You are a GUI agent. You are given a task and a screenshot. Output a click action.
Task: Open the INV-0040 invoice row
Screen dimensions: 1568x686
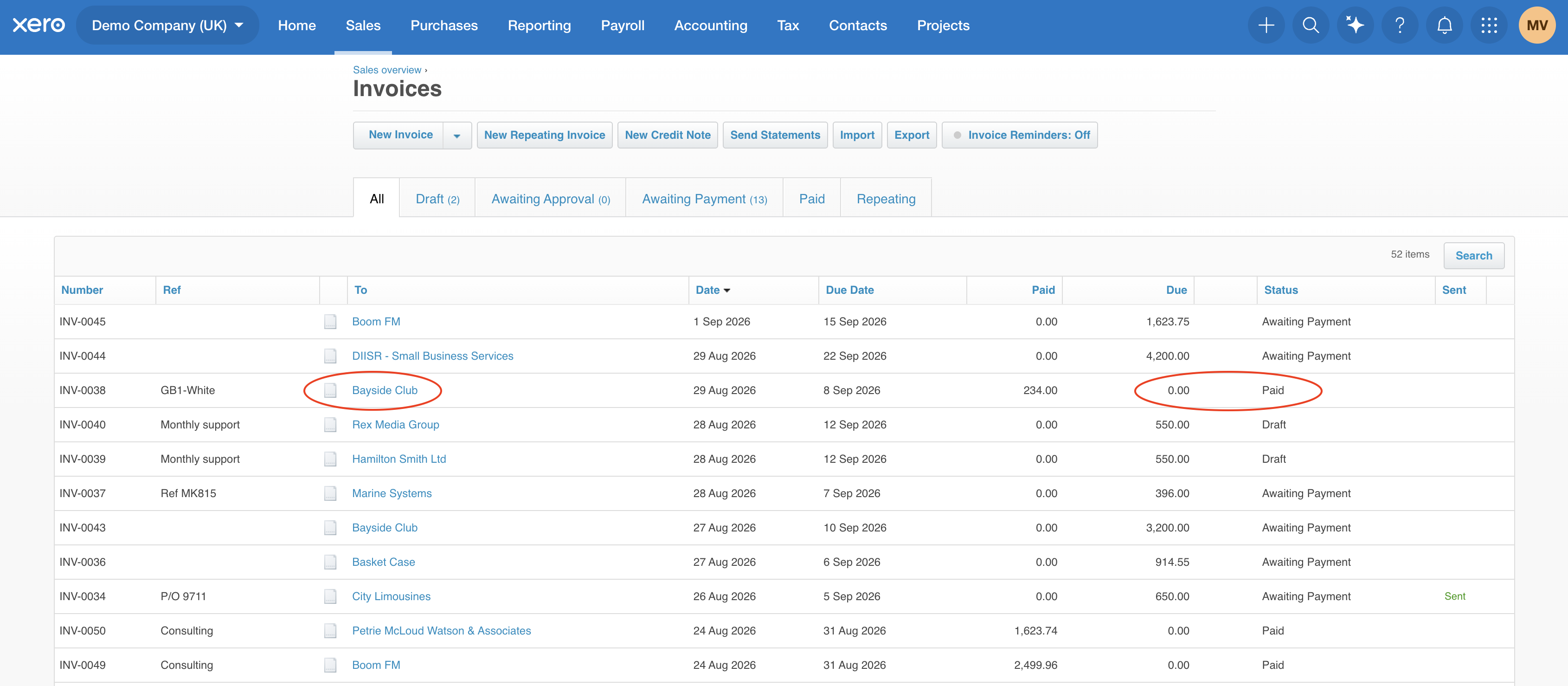pyautogui.click(x=784, y=425)
